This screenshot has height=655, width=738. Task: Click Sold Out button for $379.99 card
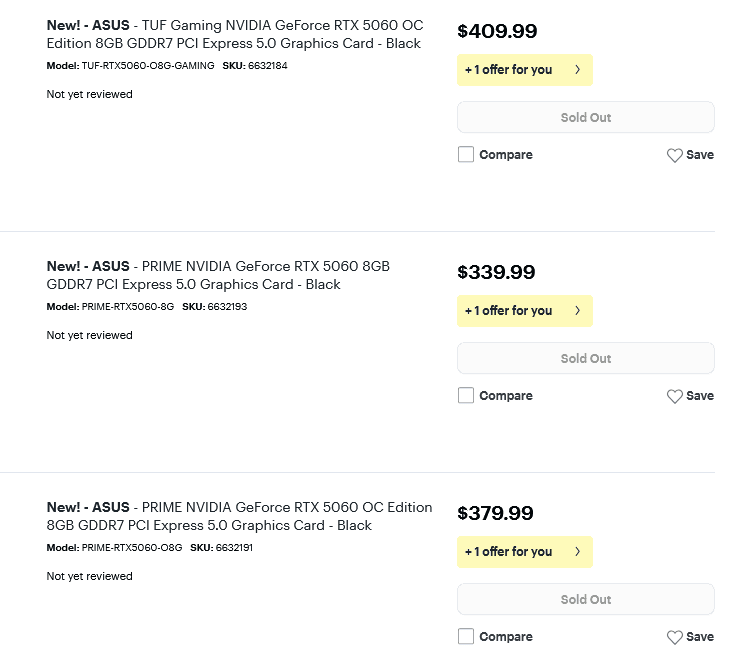(x=586, y=599)
